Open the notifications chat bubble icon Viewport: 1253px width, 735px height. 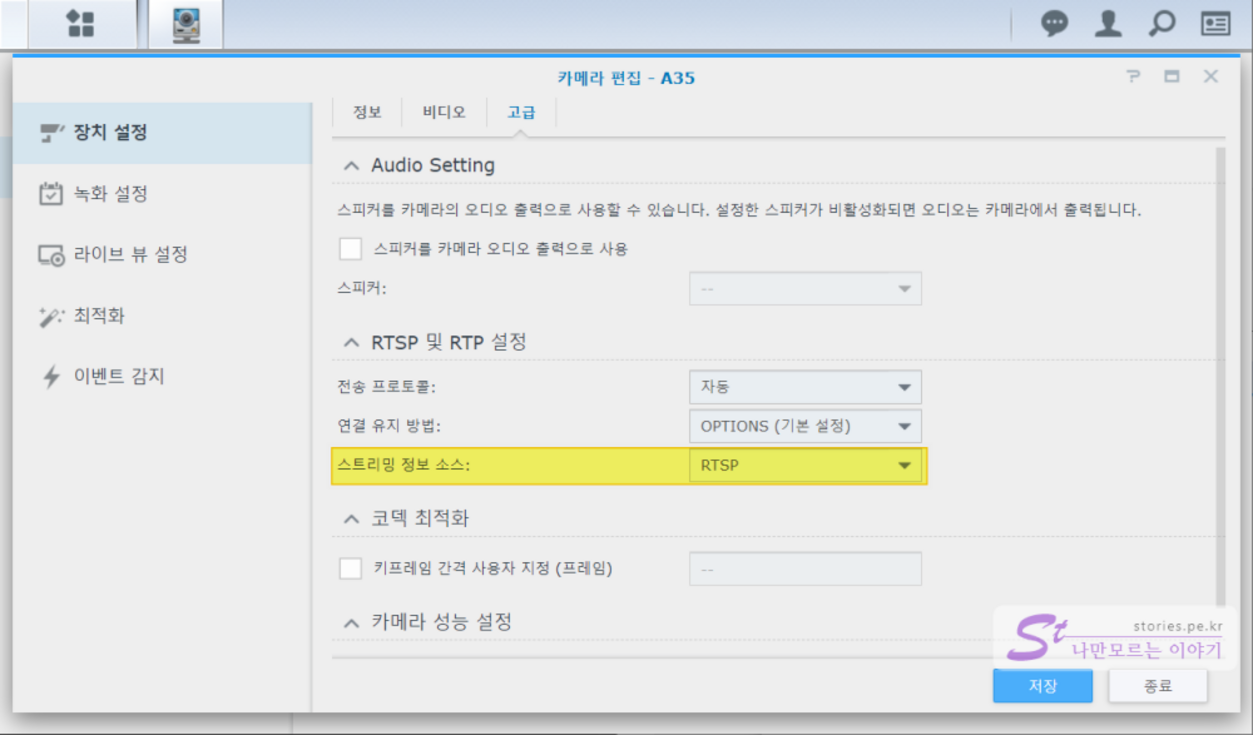click(1054, 24)
